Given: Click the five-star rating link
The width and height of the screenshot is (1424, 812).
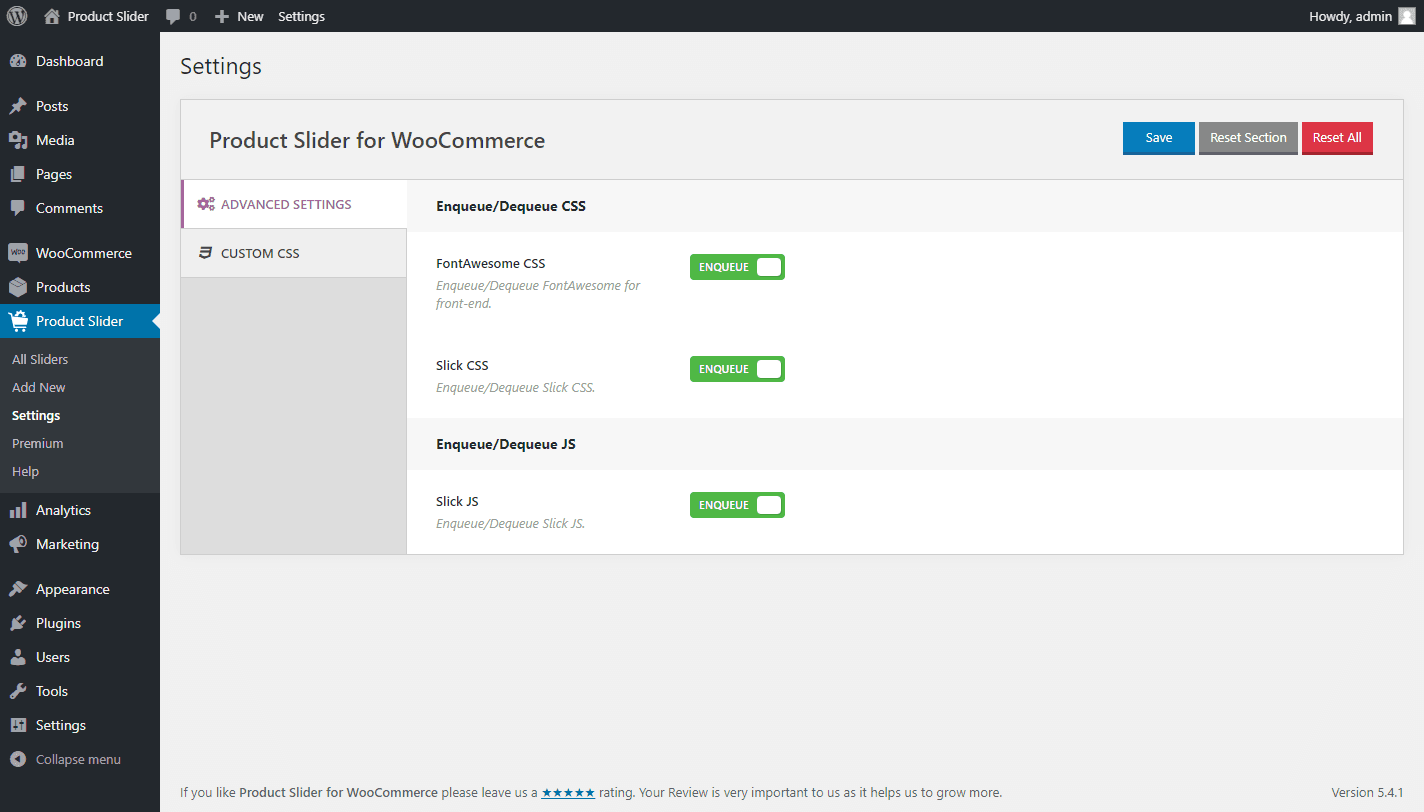Looking at the screenshot, I should pos(568,792).
